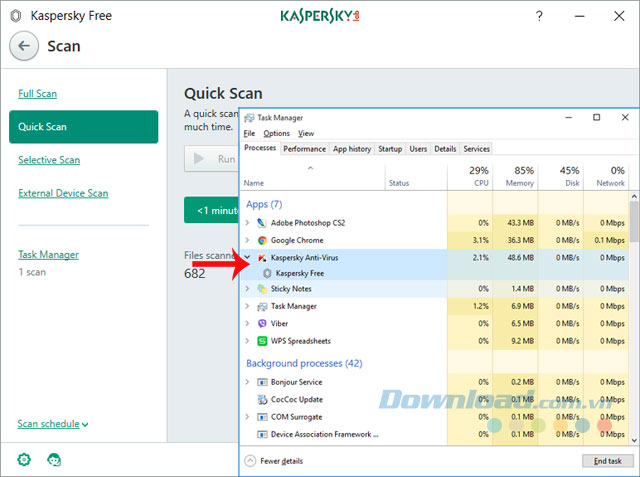Click the back arrow next to Scan
Screen dimensions: 640x477
click(26, 46)
